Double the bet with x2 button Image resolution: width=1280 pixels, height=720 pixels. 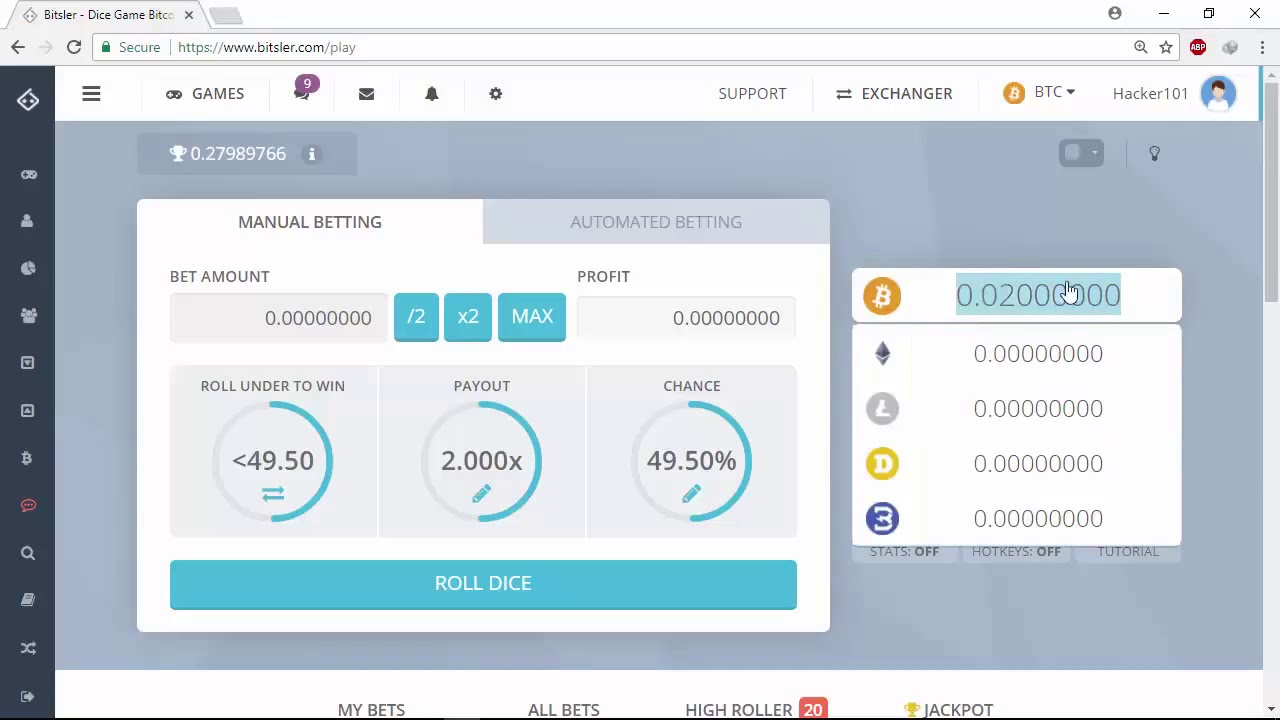468,317
